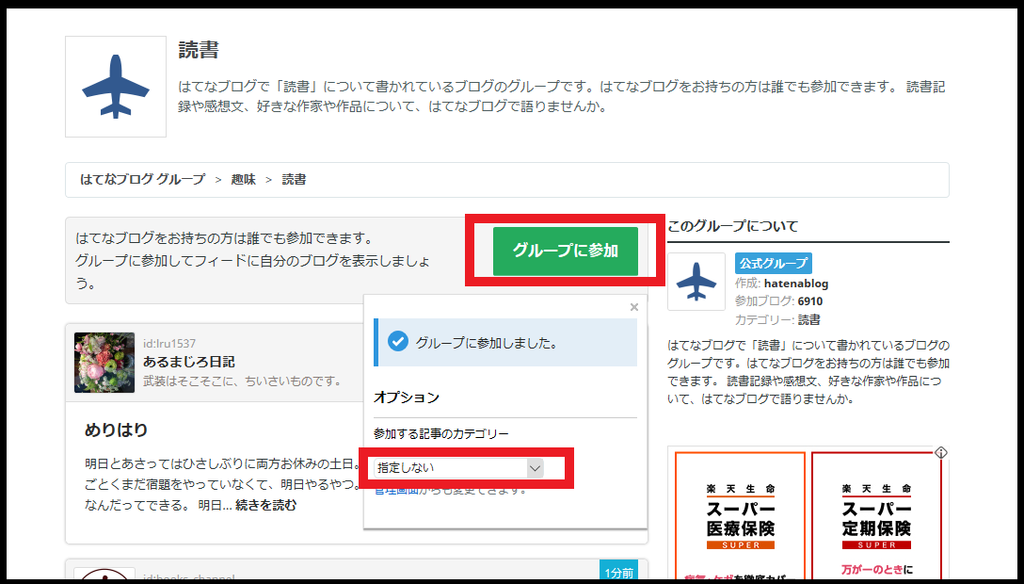Viewport: 1024px width, 584px height.
Task: Click the ad info icon above the insurance ad
Action: click(940, 452)
